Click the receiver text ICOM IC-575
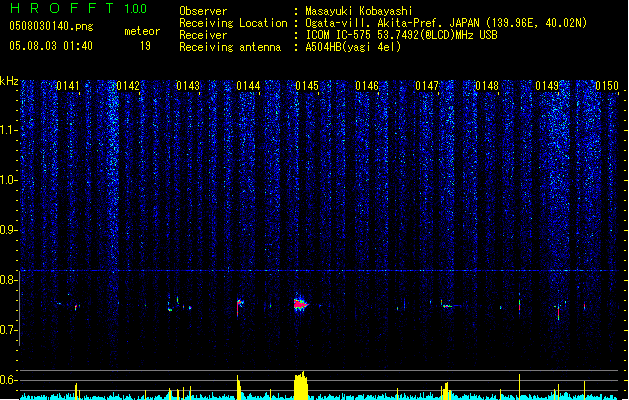 click(x=340, y=35)
